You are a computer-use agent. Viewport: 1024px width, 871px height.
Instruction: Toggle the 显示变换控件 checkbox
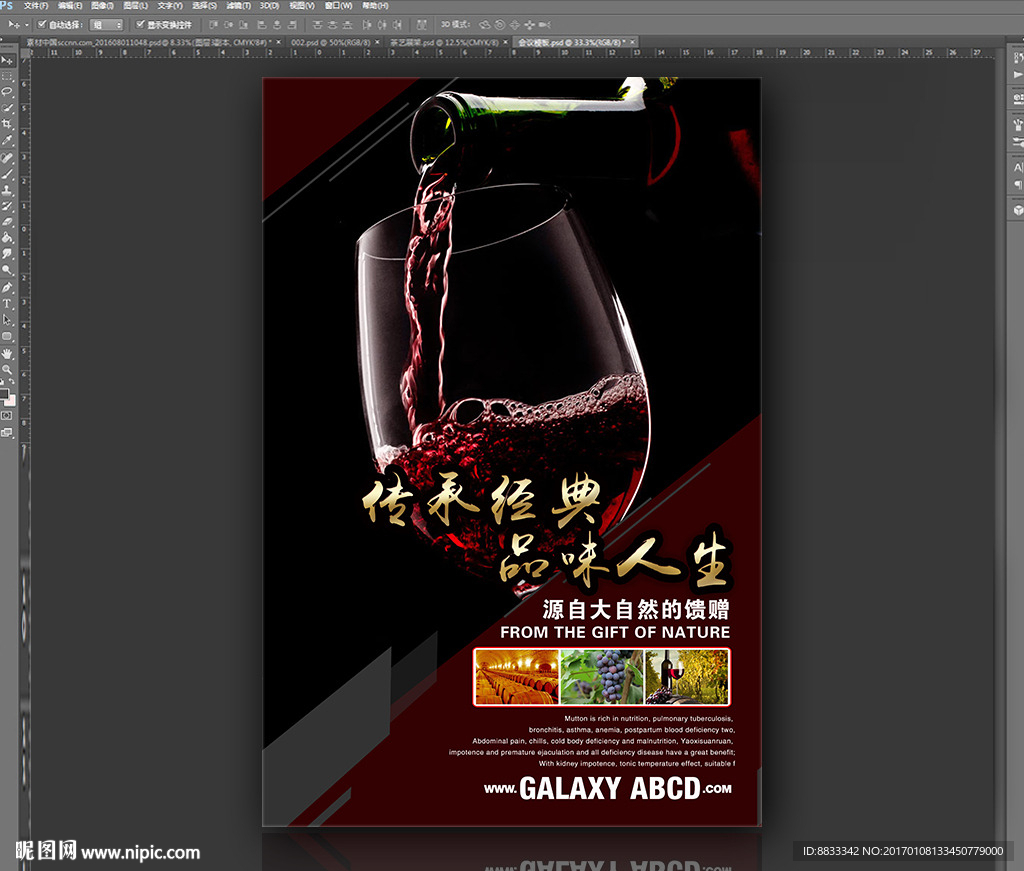[140, 24]
